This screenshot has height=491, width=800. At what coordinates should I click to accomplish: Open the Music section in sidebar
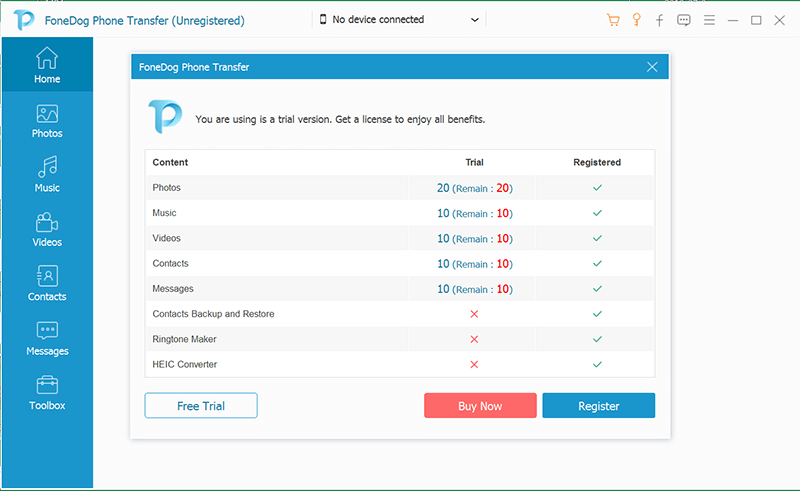click(x=47, y=175)
